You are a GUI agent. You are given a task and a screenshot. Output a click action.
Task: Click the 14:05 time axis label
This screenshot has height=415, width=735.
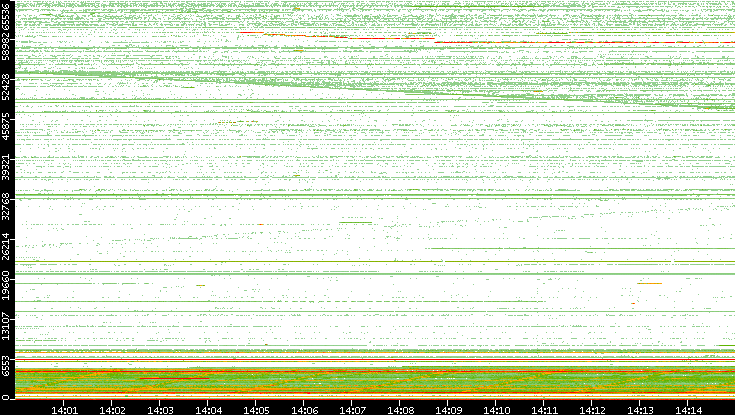[256, 410]
